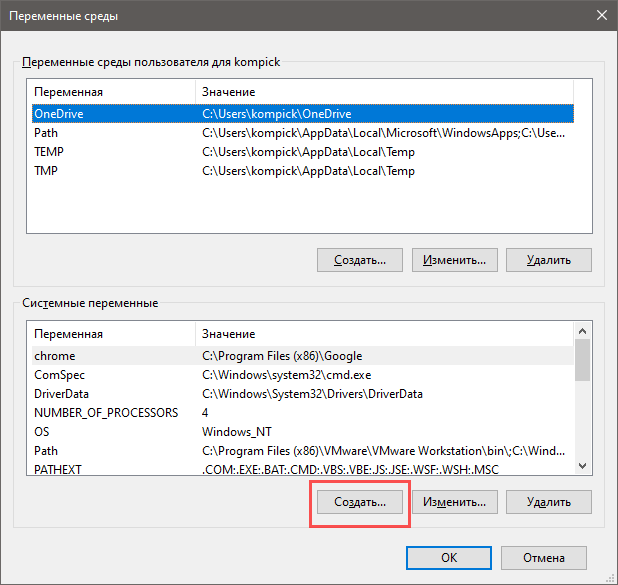Select the OneDrive user variable

point(303,114)
